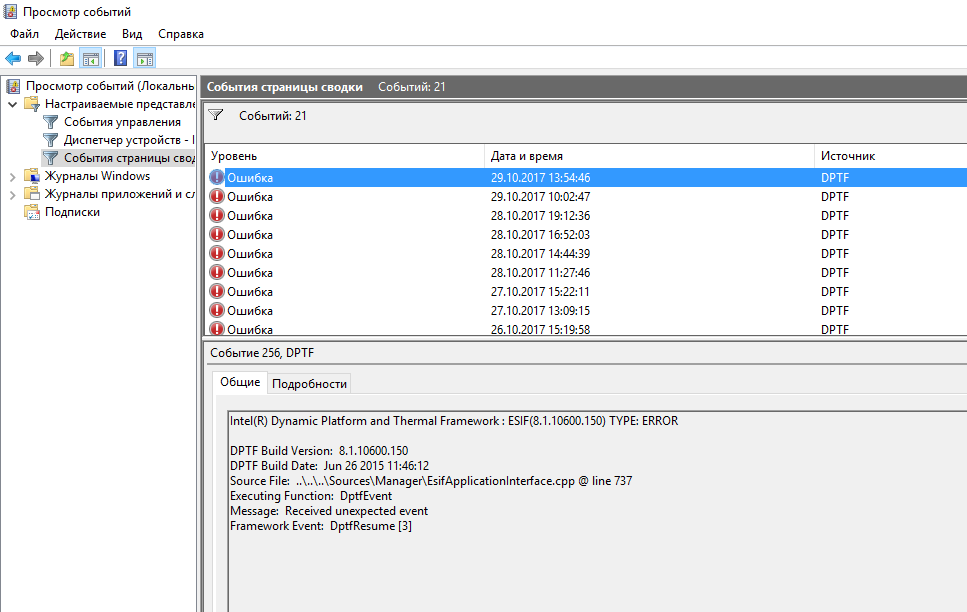Expand the 'Журналы приложений и служб' node
This screenshot has height=612, width=967.
pyautogui.click(x=12, y=194)
